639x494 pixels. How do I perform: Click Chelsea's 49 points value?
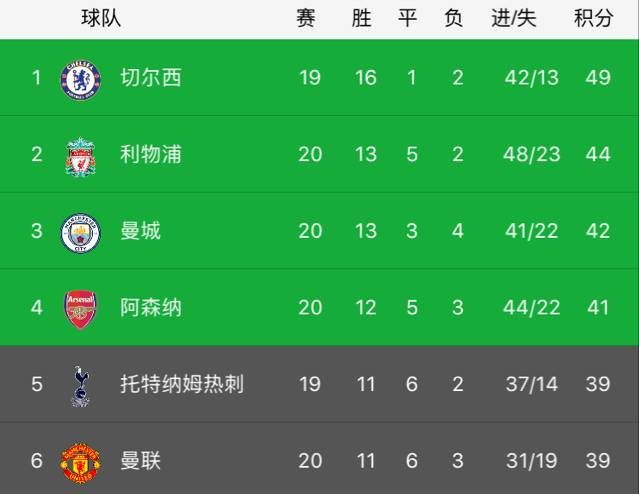tap(598, 77)
